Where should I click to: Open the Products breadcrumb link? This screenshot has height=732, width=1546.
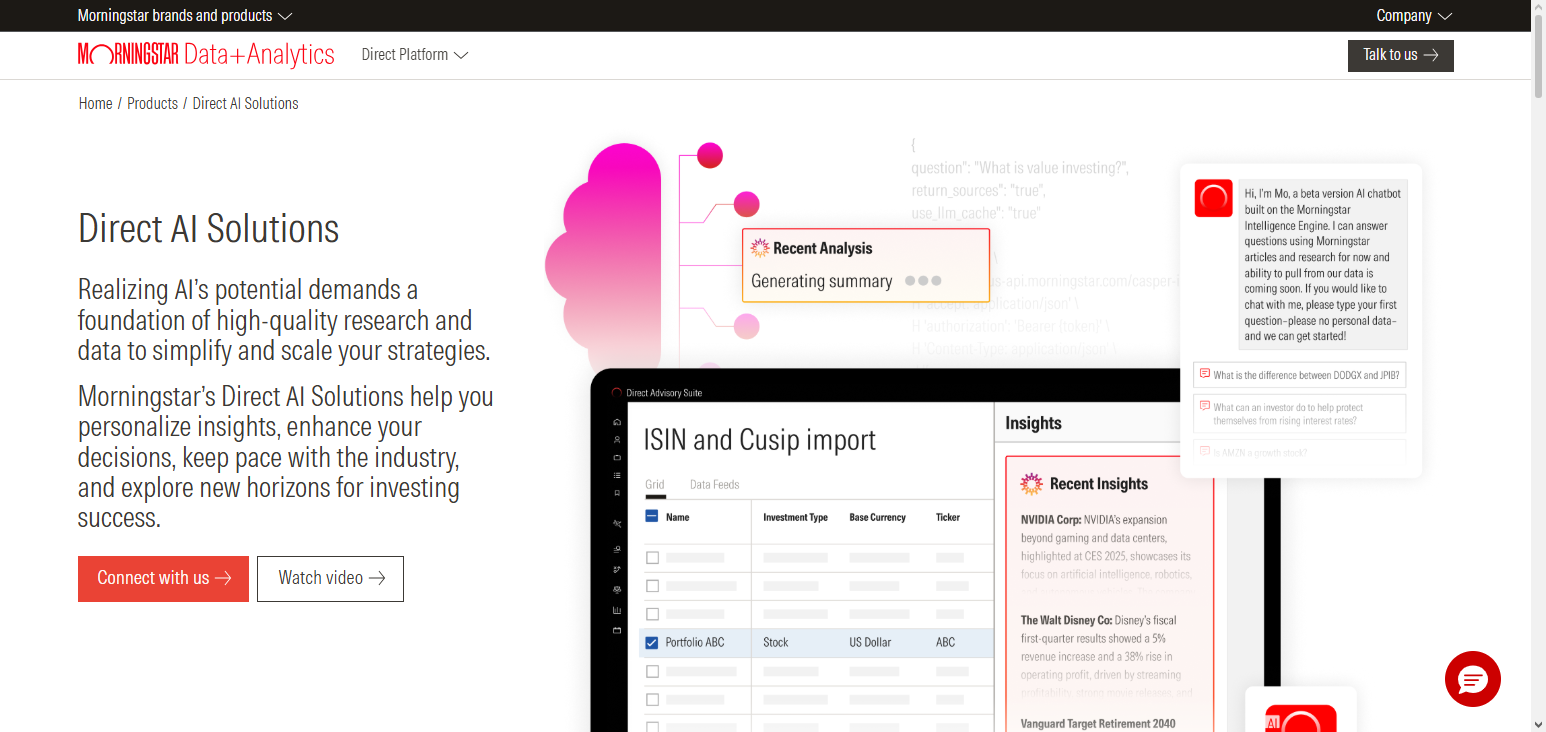pyautogui.click(x=152, y=103)
